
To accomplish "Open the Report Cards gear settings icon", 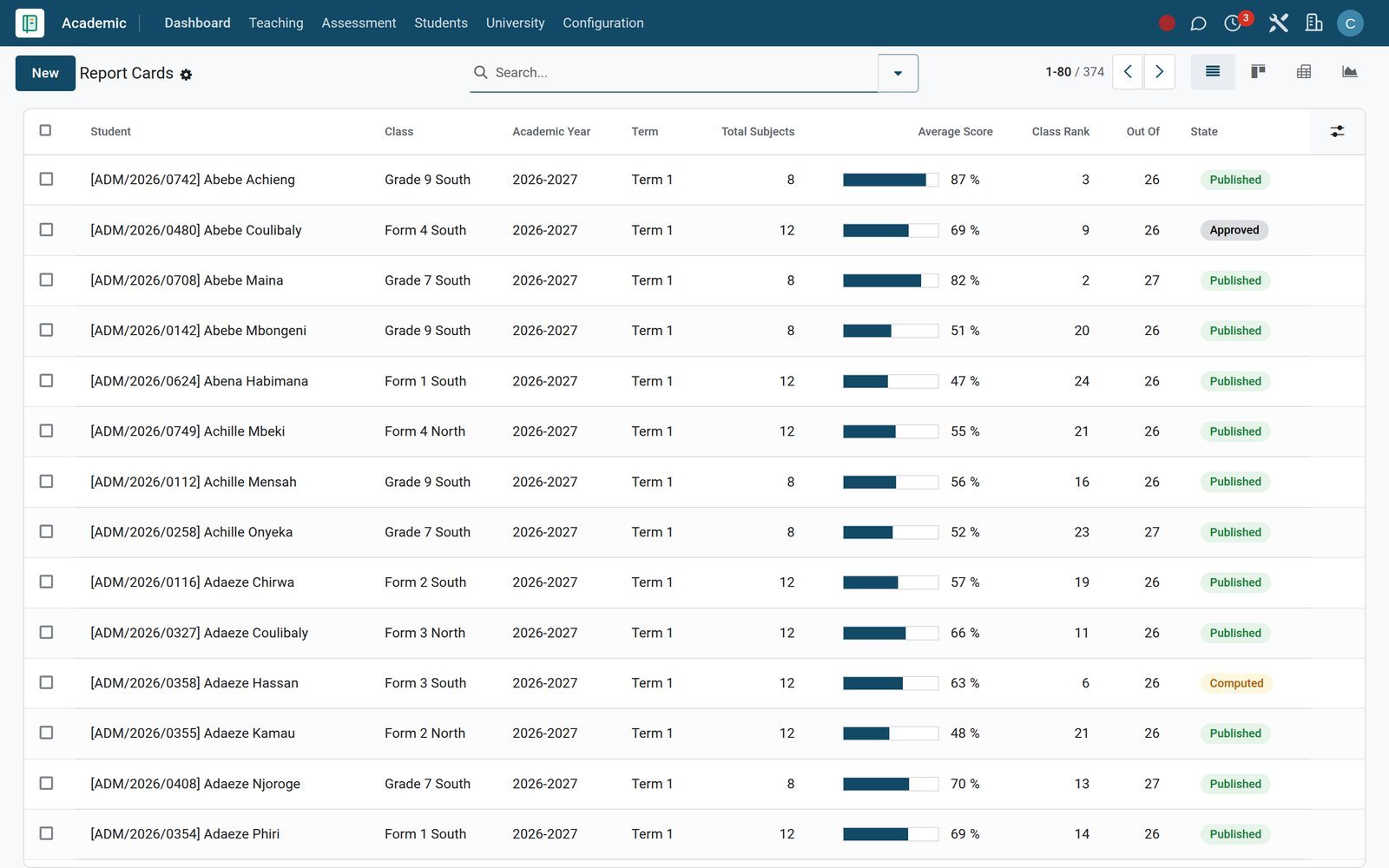I will [x=186, y=75].
